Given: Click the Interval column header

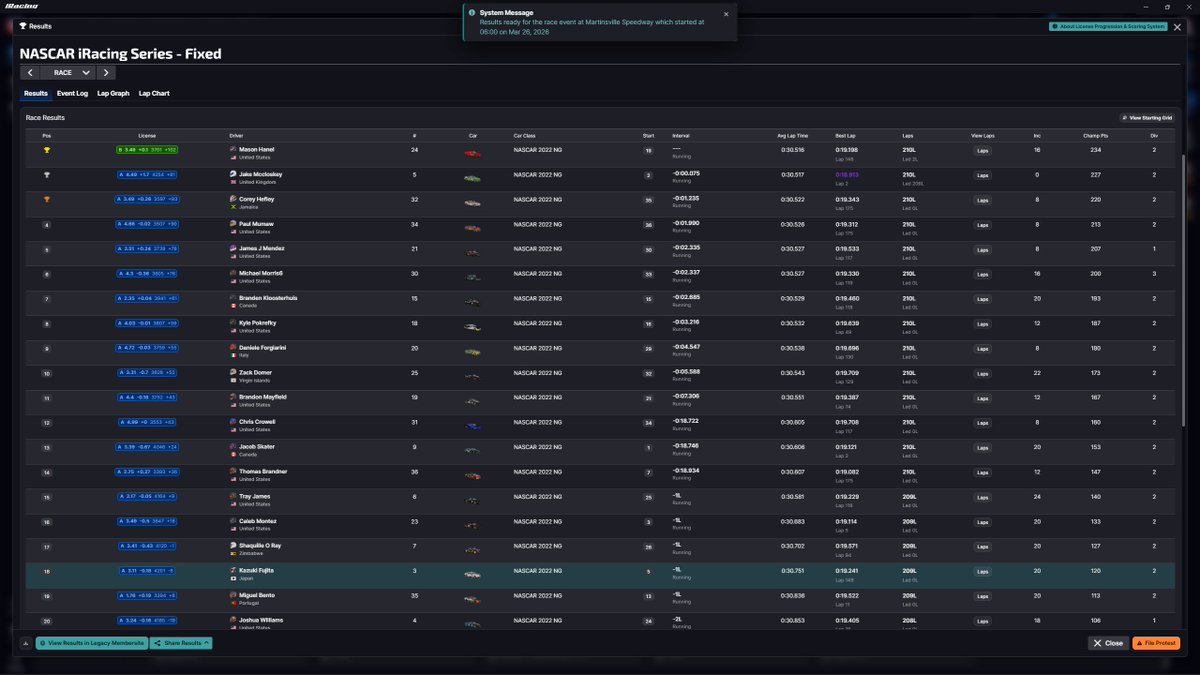Looking at the screenshot, I should coord(681,135).
